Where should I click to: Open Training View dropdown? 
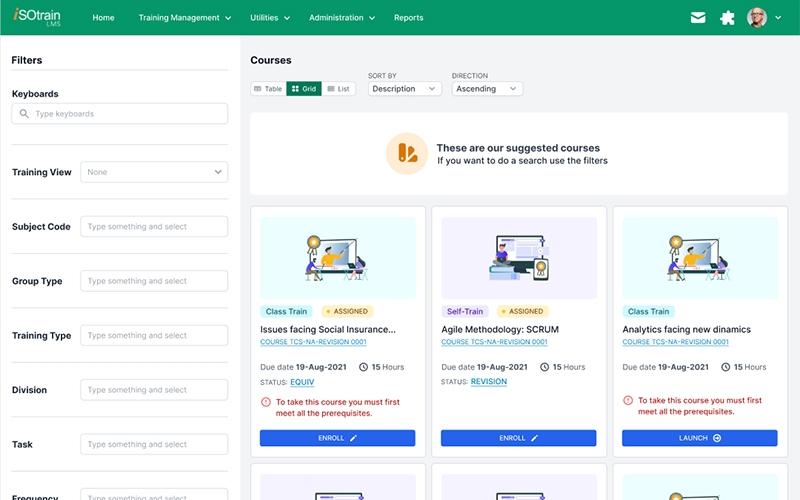point(154,172)
